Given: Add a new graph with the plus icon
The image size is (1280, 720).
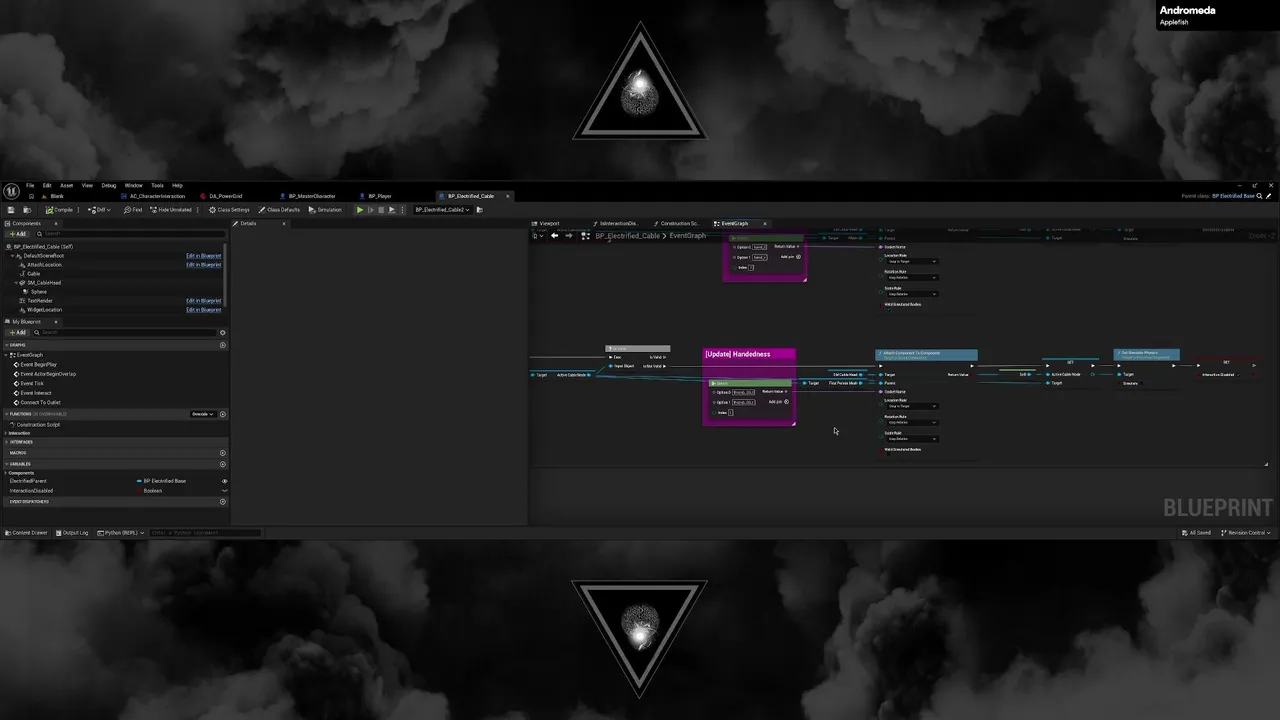Looking at the screenshot, I should pos(222,345).
